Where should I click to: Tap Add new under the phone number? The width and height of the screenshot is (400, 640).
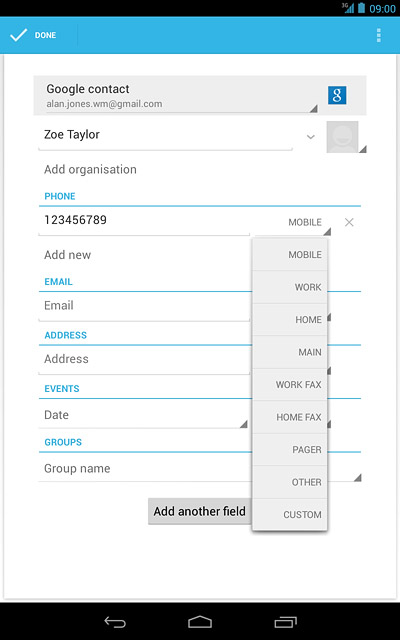[68, 255]
